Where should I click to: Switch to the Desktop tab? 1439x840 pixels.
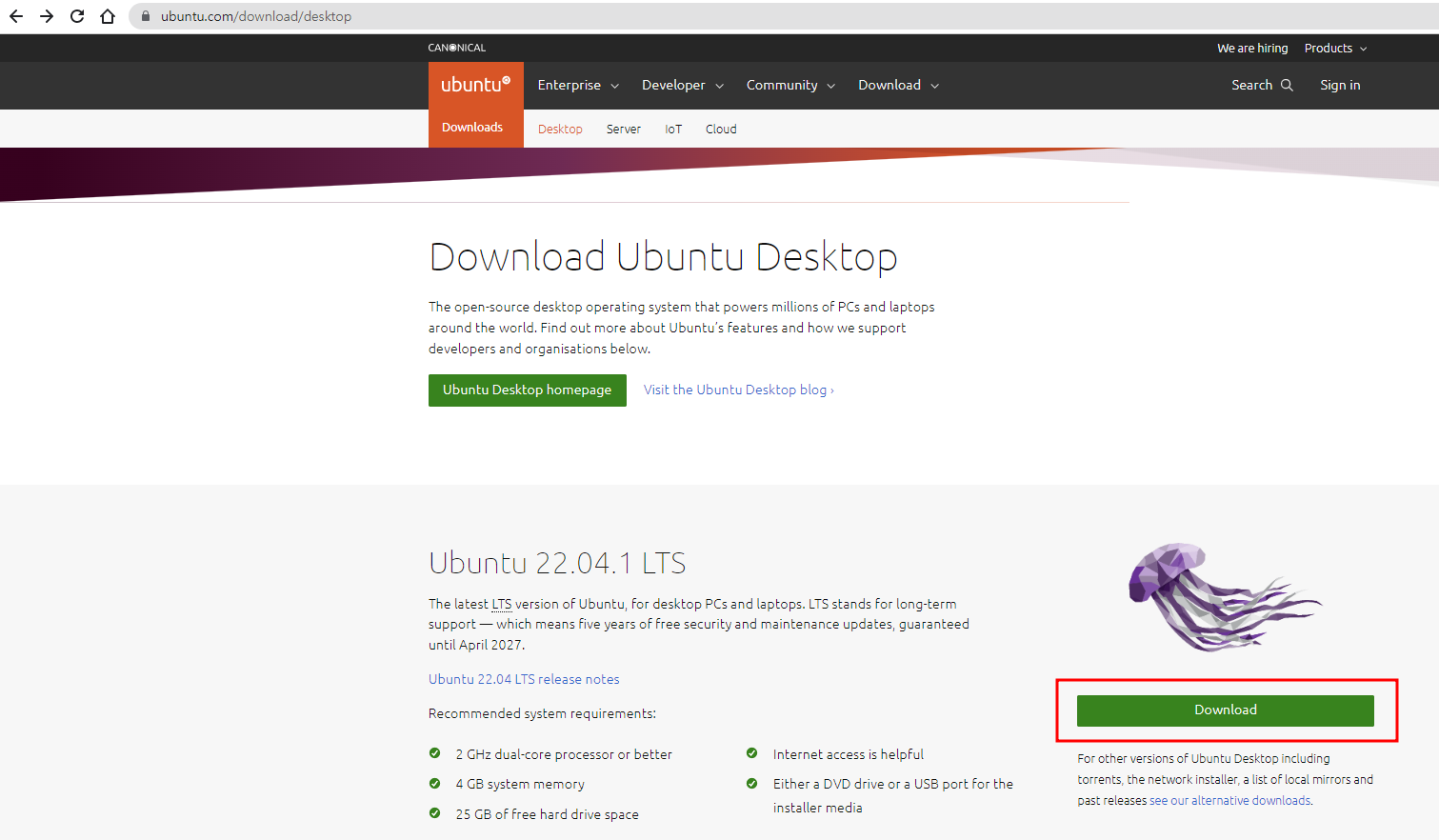point(560,129)
